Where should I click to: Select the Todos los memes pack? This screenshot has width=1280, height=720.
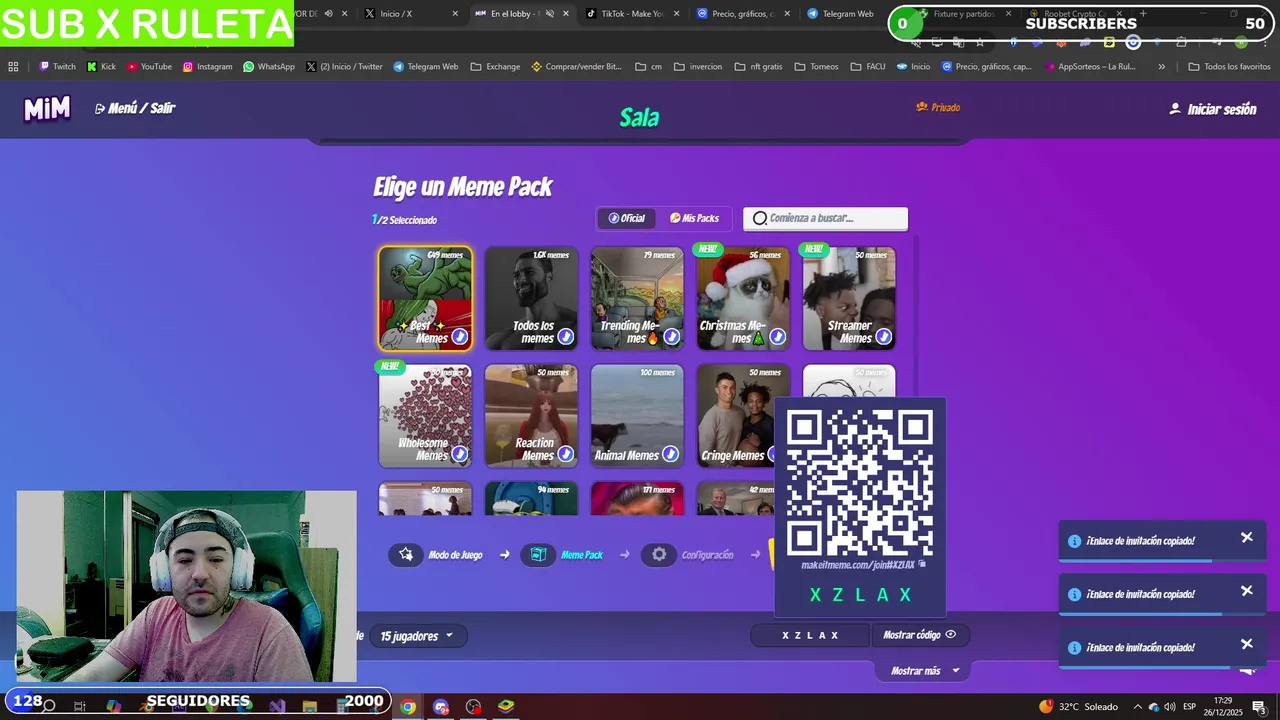(x=531, y=298)
